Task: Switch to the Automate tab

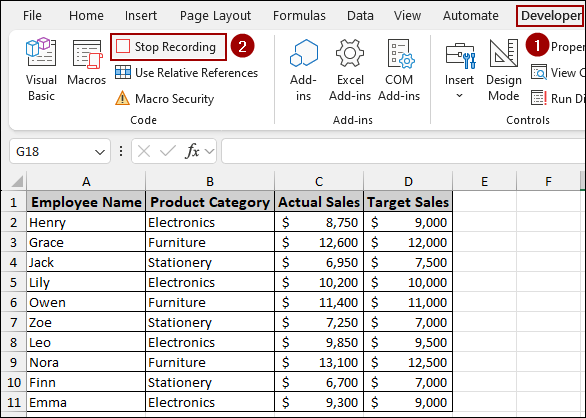Action: [471, 15]
